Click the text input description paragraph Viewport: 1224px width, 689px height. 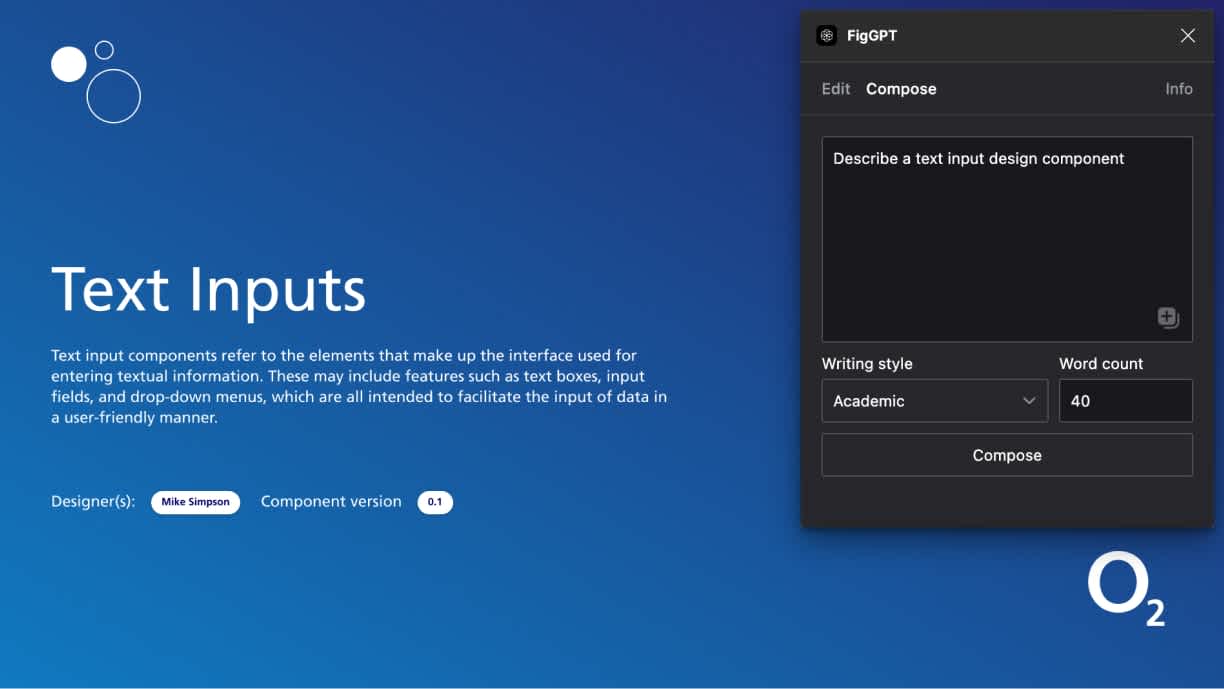(359, 387)
